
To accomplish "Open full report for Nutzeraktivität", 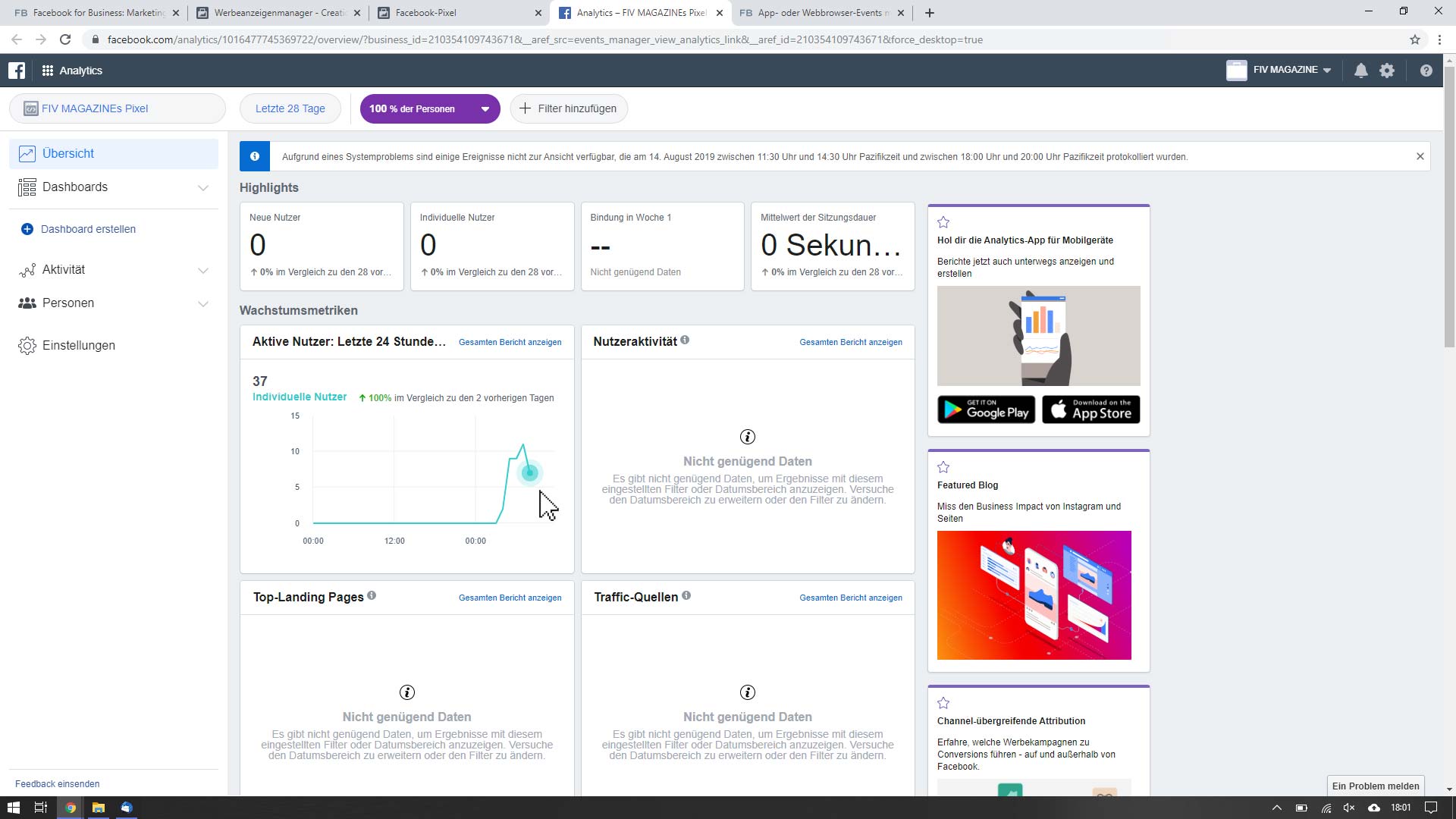I will point(851,342).
